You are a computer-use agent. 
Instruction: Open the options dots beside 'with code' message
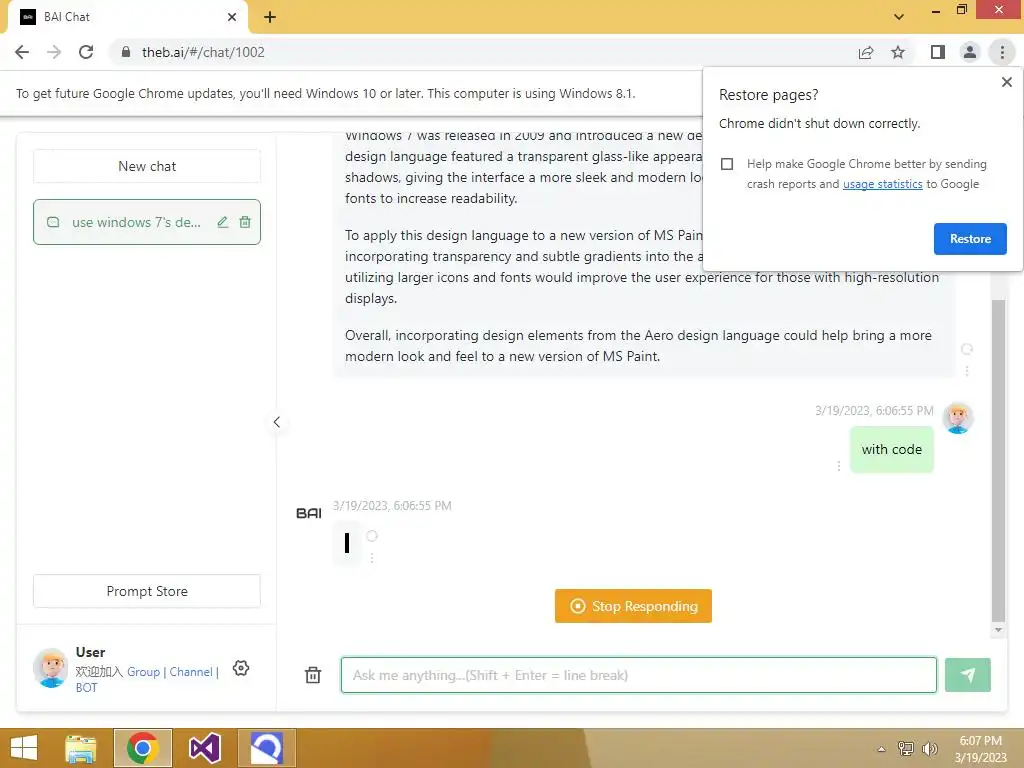[839, 466]
